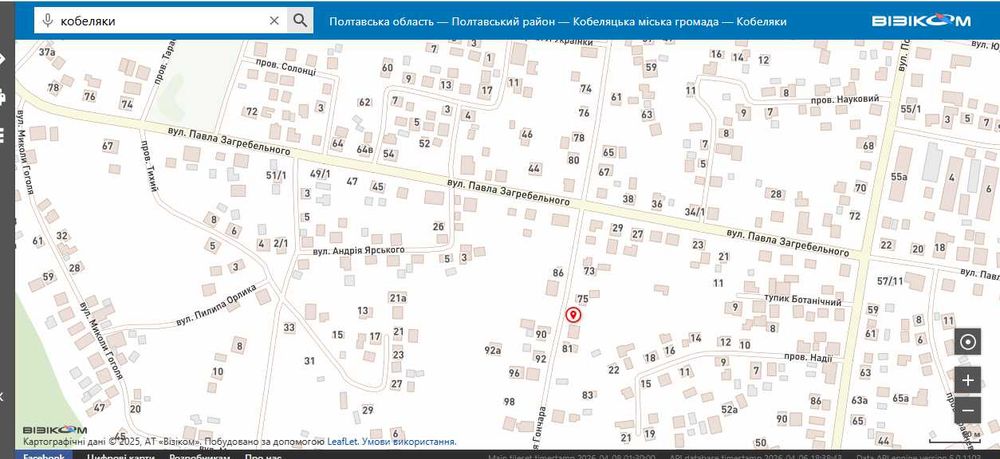1000x459 pixels.
Task: Go to the Полтавська область breadcrumb
Action: [381, 22]
